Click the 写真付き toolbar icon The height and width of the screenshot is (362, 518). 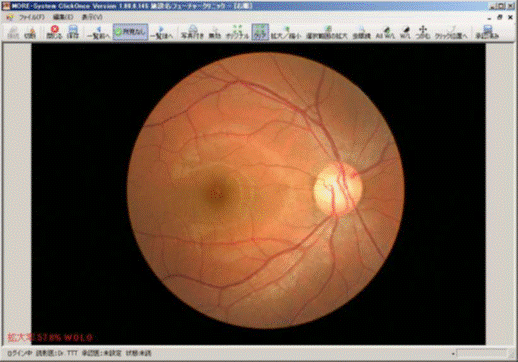pyautogui.click(x=192, y=32)
